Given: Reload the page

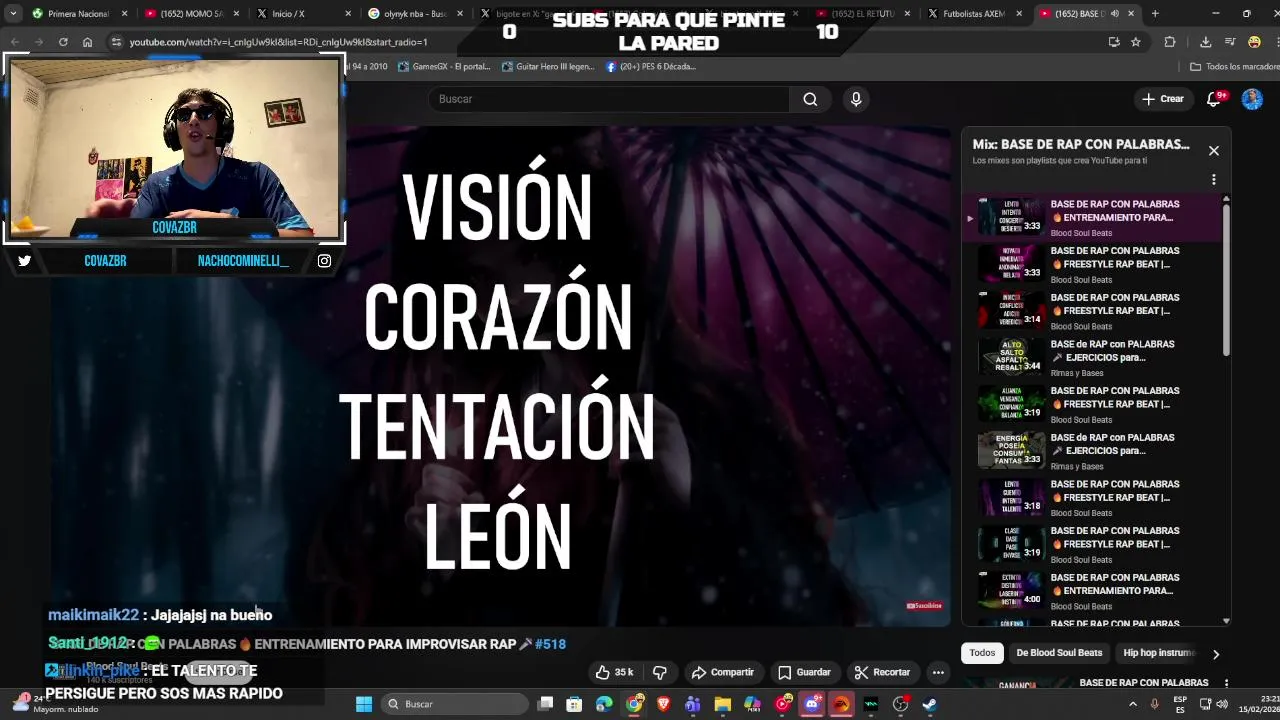Looking at the screenshot, I should [x=63, y=42].
